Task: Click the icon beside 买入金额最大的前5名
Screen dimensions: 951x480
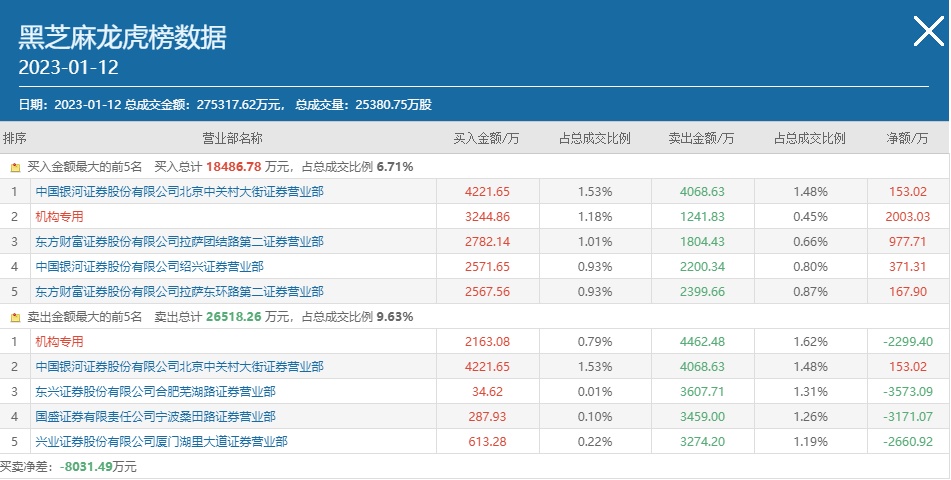Action: tap(15, 167)
